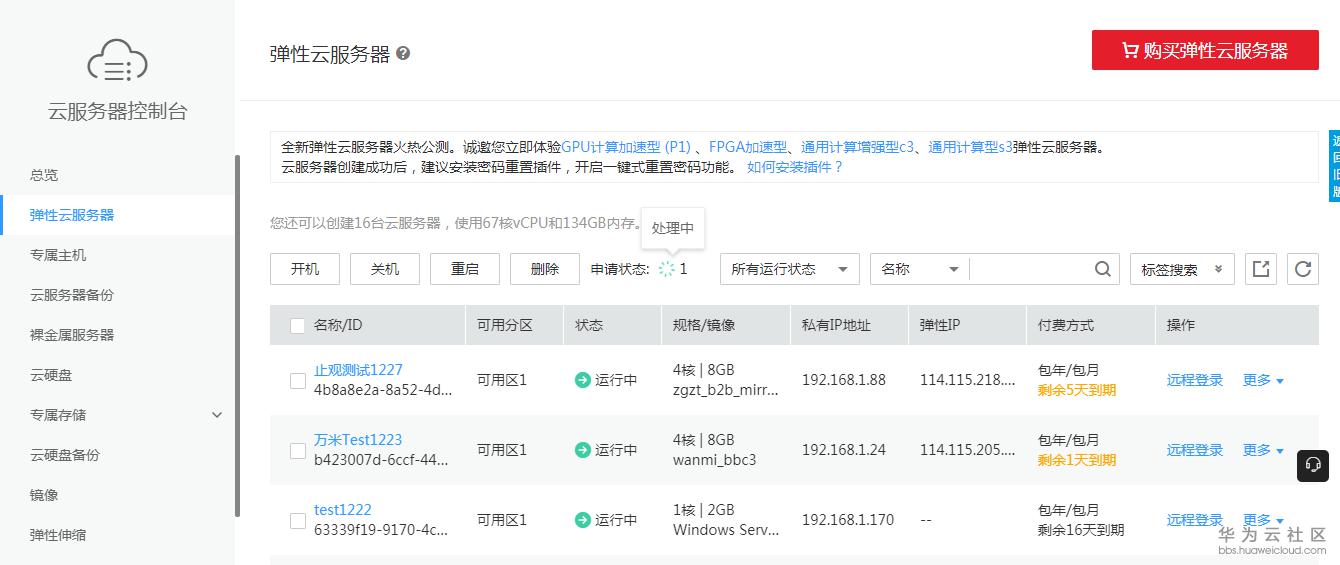Open 云硬盘 in the sidebar

[x=51, y=375]
